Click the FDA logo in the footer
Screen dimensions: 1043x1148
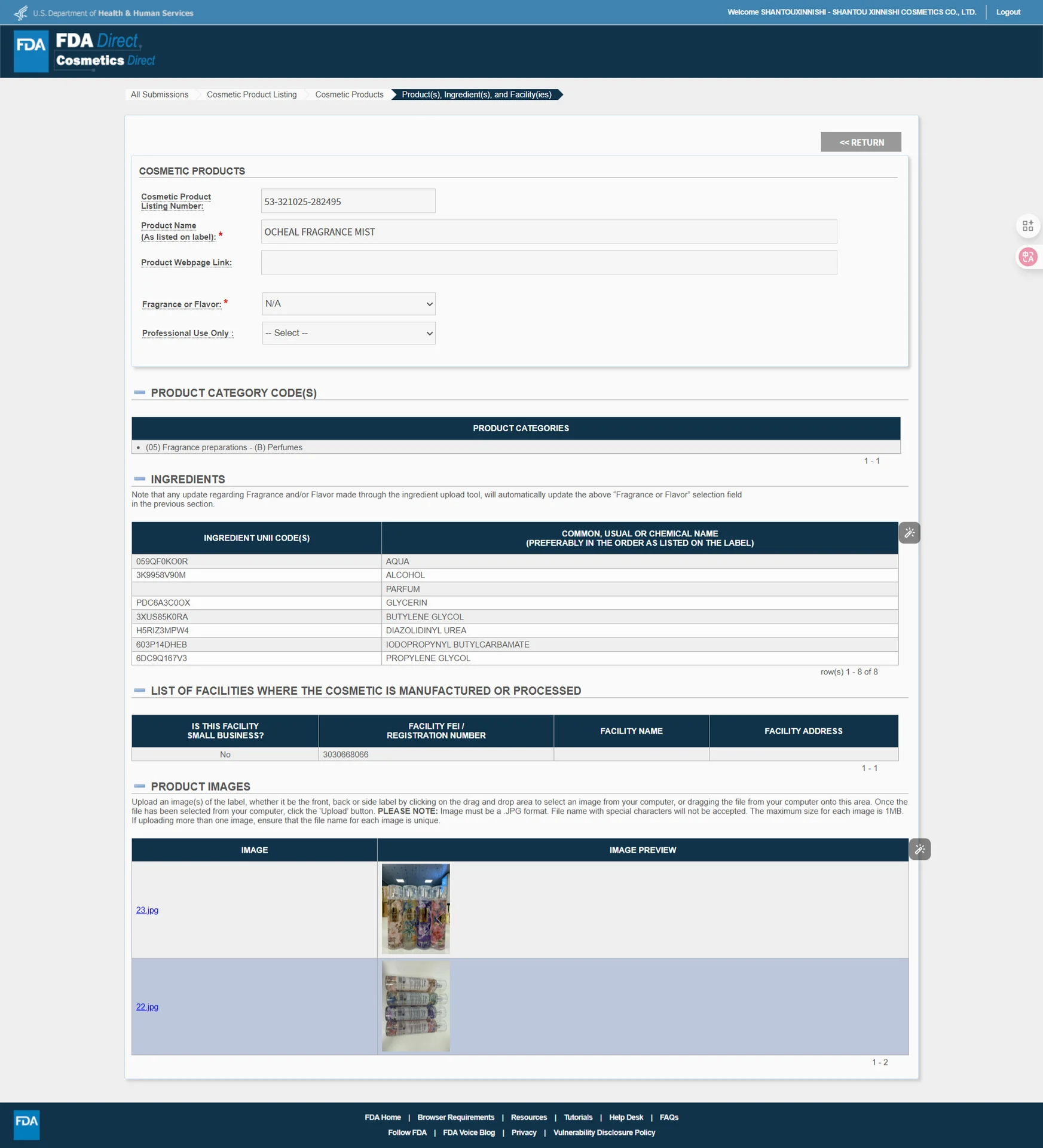(x=27, y=1125)
